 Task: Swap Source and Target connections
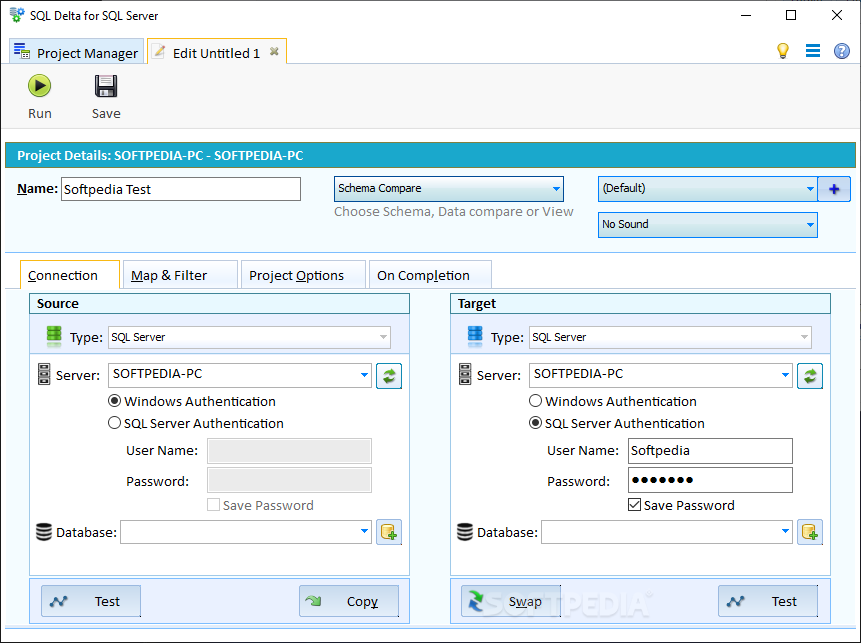(x=511, y=601)
